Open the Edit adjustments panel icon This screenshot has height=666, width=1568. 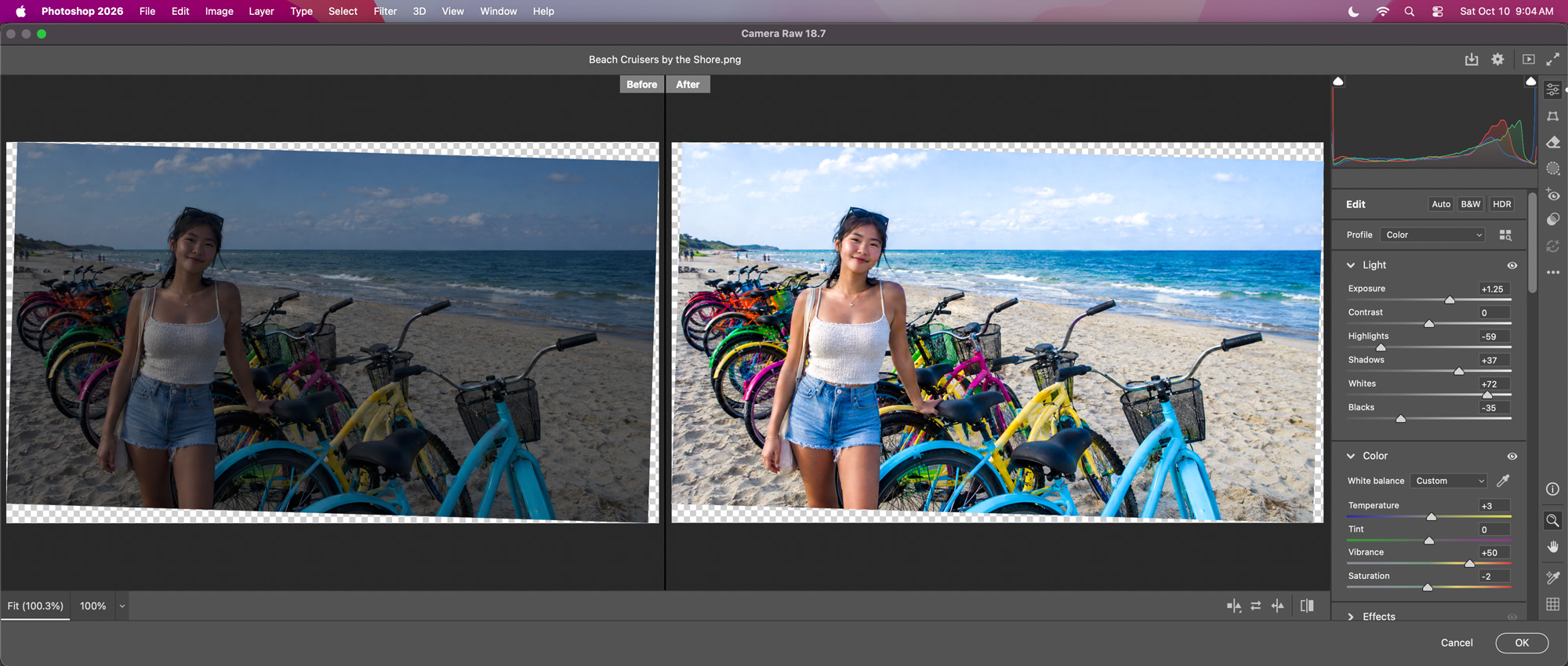(1552, 89)
